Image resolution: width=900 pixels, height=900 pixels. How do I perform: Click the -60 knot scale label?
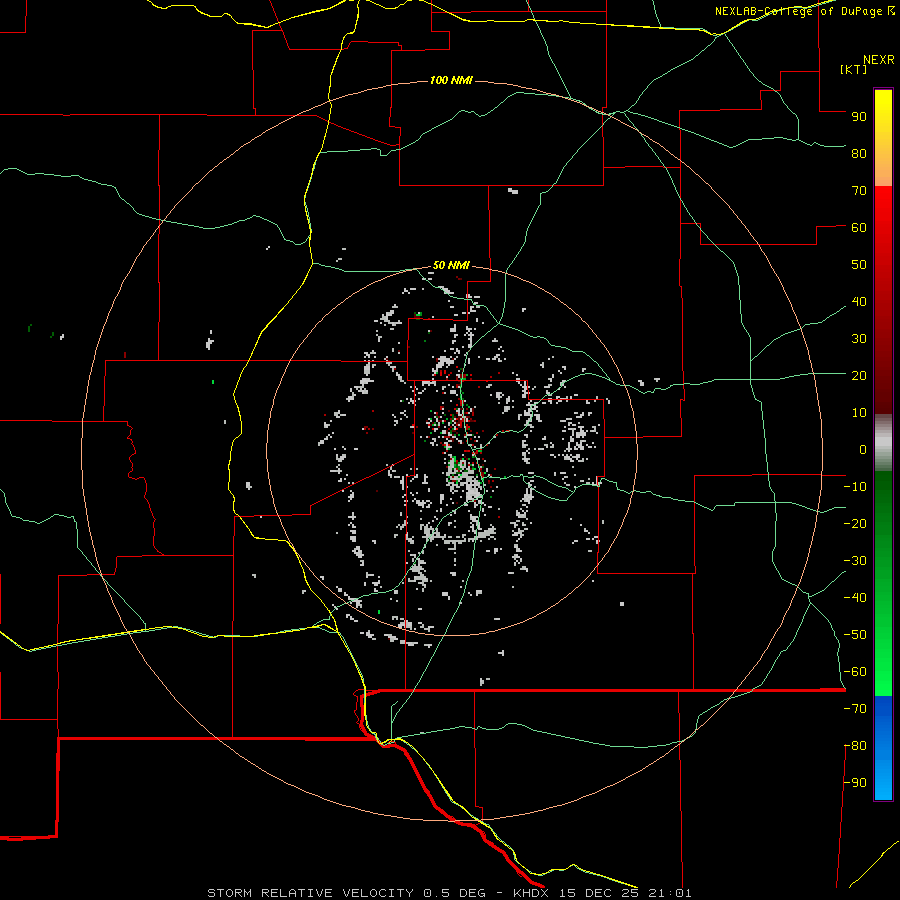[855, 672]
